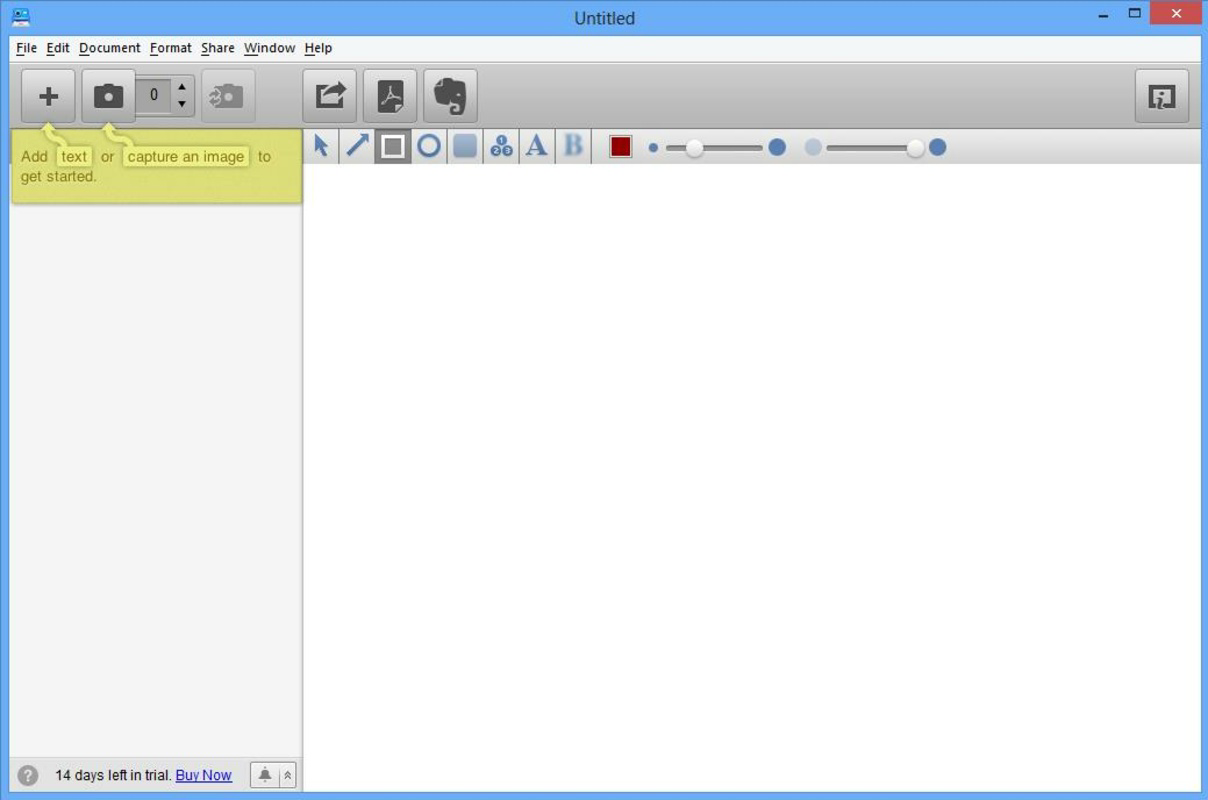The width and height of the screenshot is (1208, 800).
Task: Click the help question mark icon
Action: 28,775
